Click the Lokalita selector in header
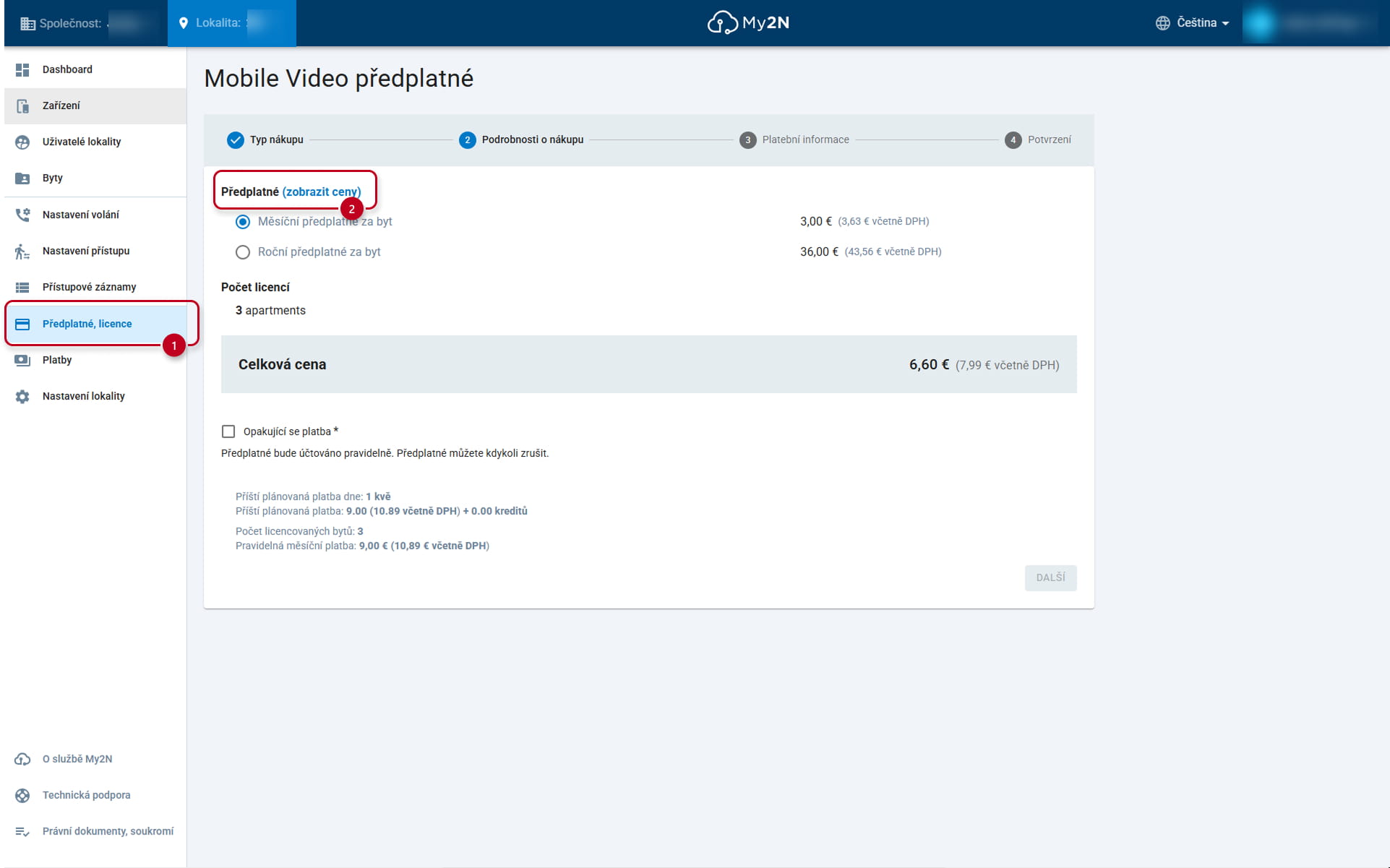The width and height of the screenshot is (1390, 868). tap(232, 23)
